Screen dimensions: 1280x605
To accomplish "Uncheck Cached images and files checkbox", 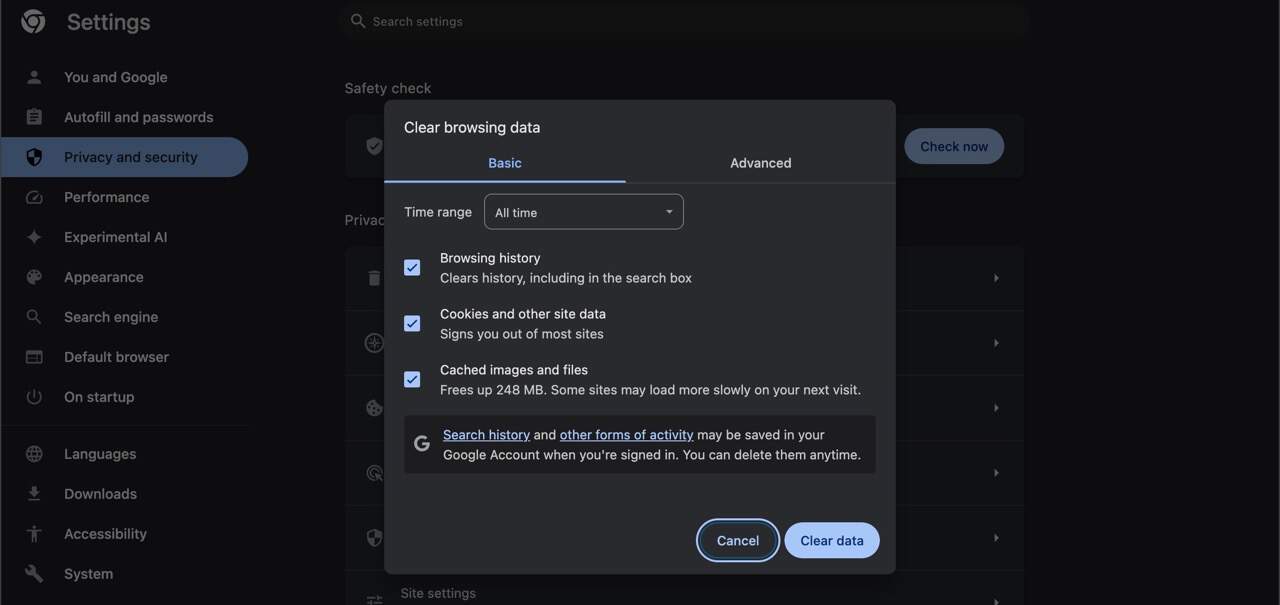I will (x=412, y=379).
